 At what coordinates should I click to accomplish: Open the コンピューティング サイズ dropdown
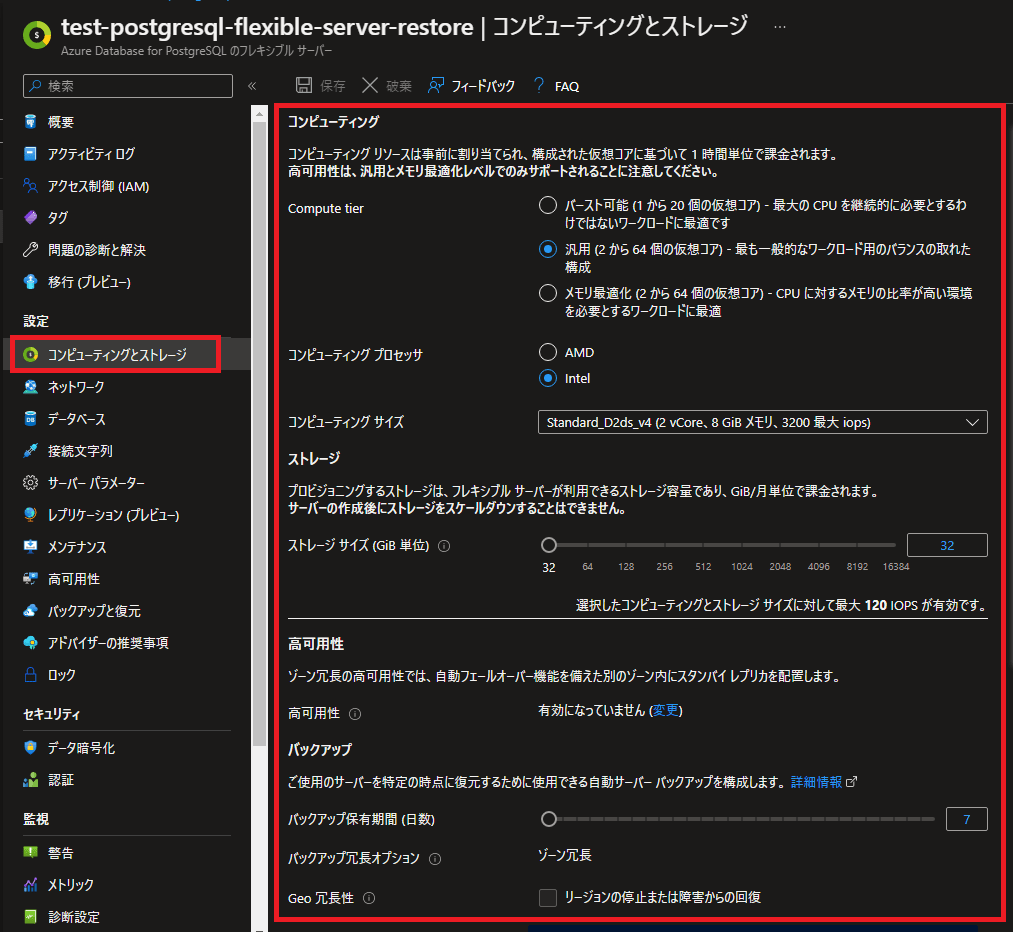pos(762,422)
